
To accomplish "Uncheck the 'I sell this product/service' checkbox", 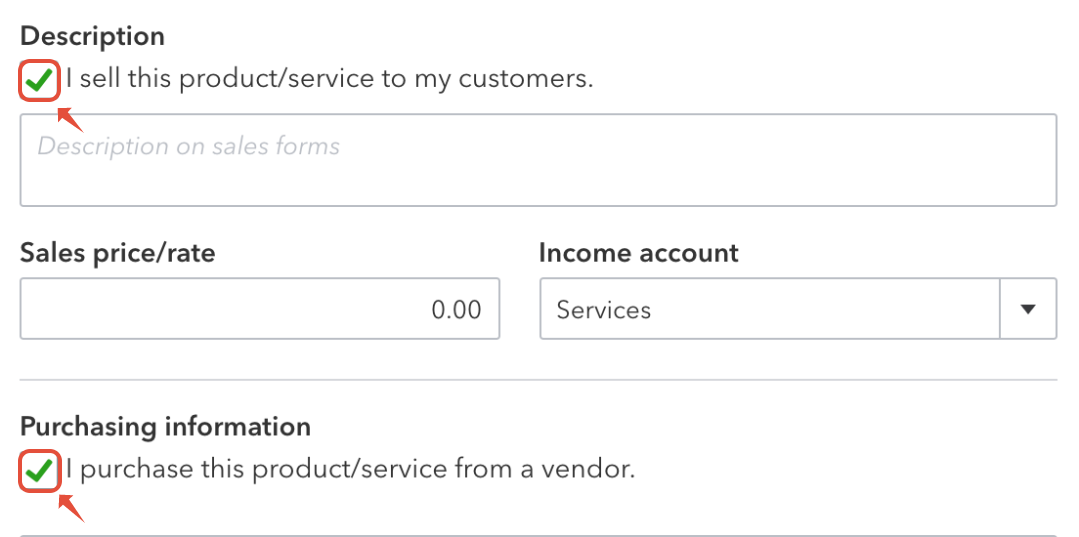I will (x=40, y=80).
